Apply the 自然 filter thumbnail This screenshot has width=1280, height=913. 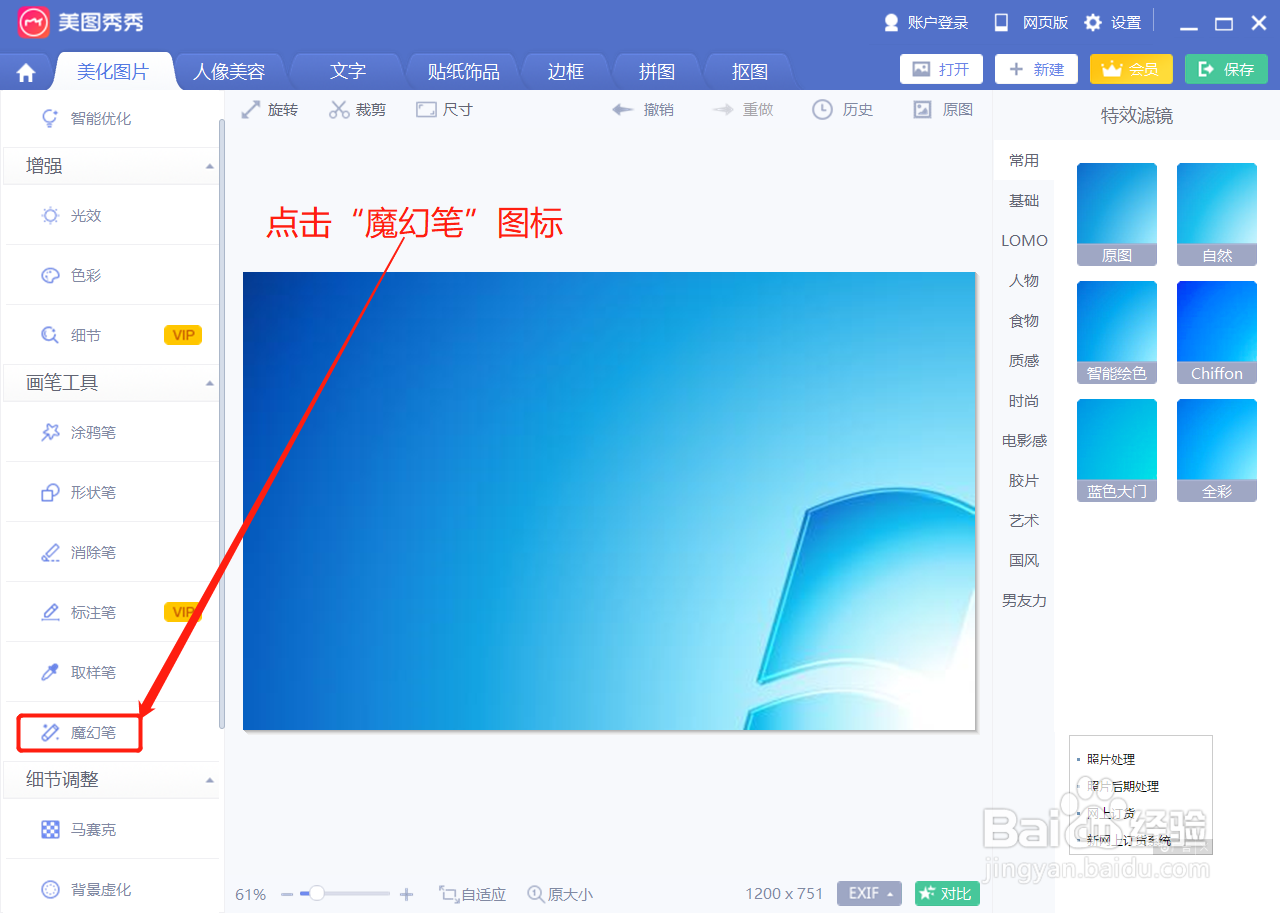tap(1217, 214)
